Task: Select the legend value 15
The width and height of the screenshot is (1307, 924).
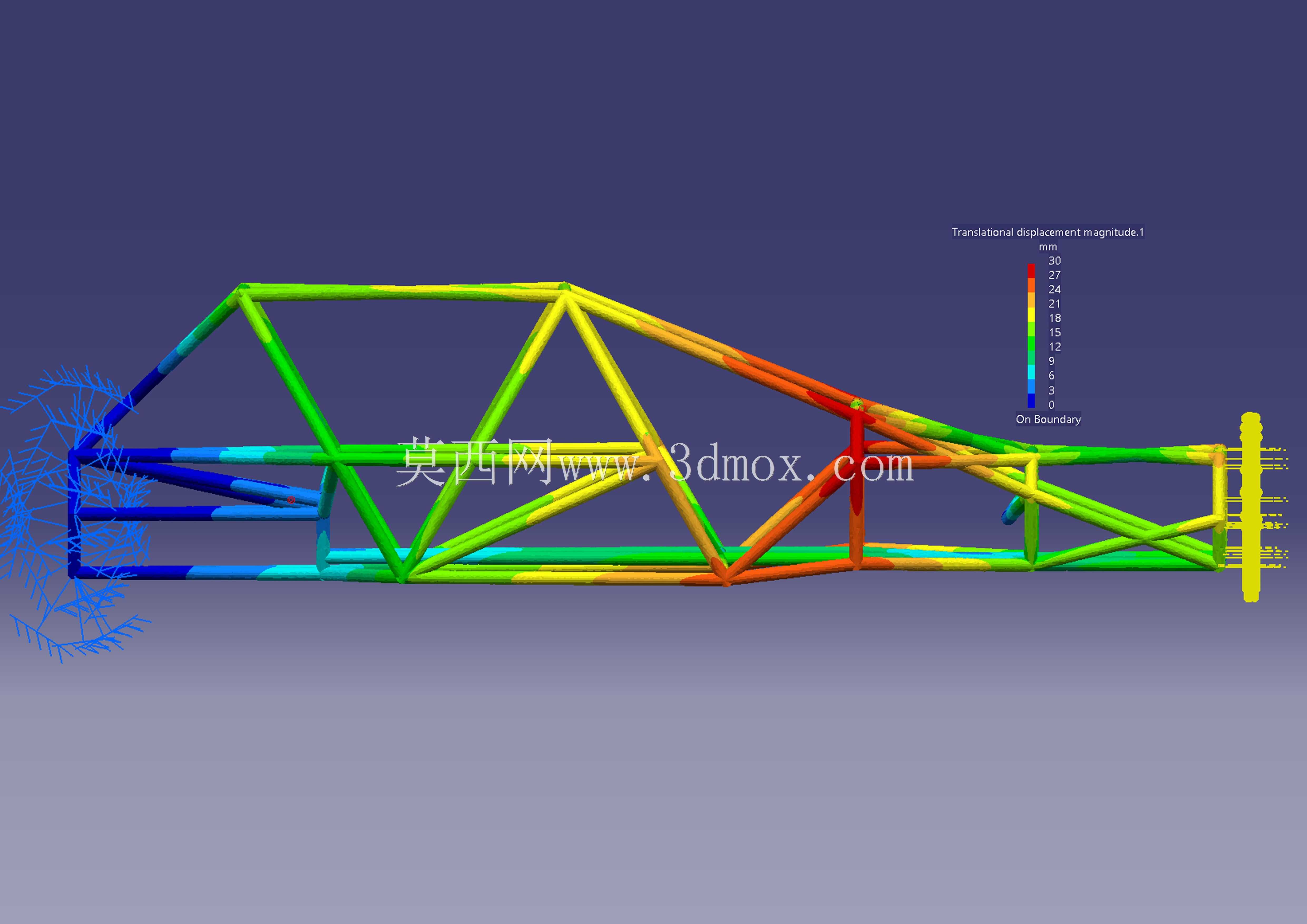Action: pos(1055,332)
